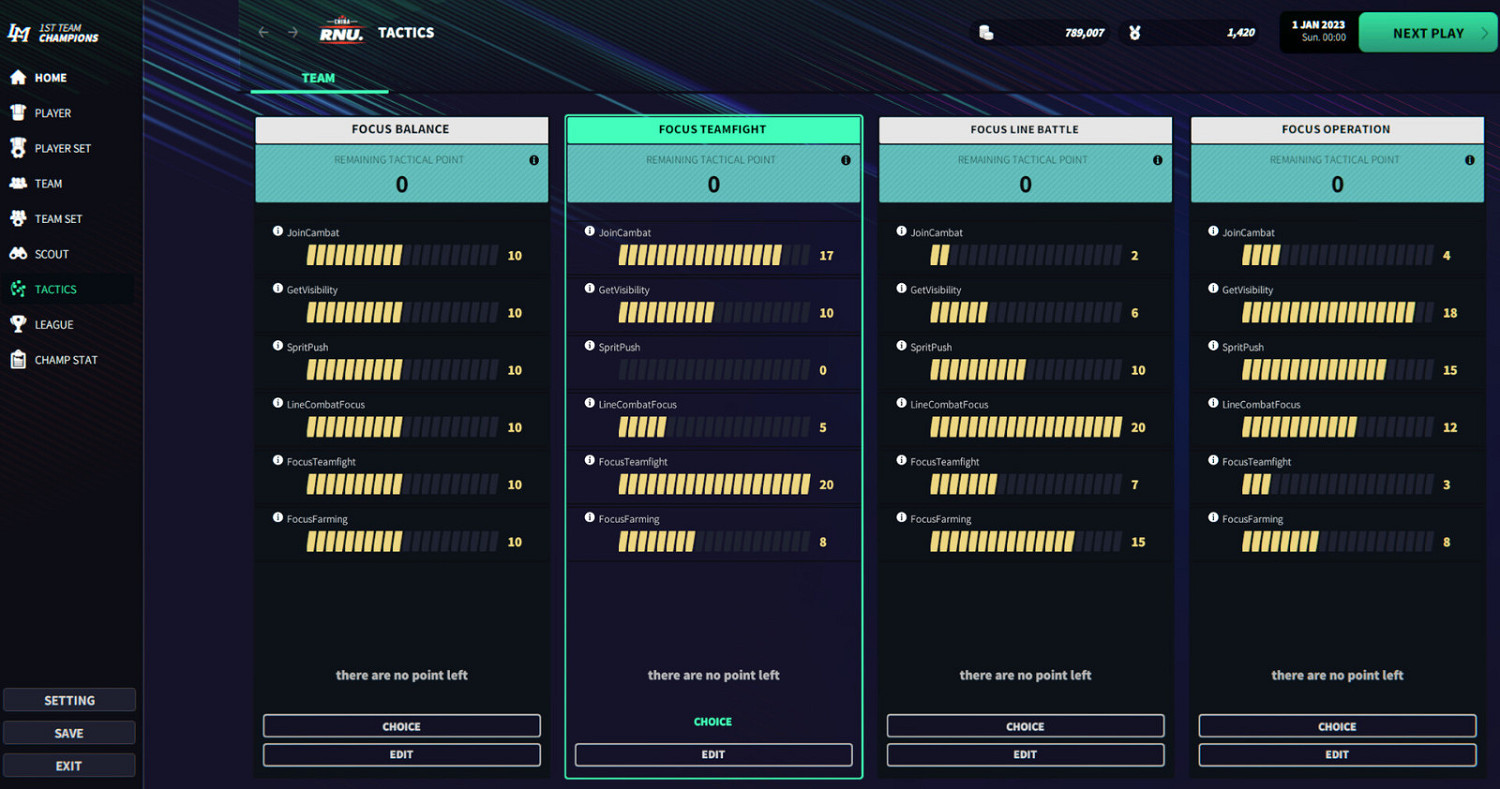1500x789 pixels.
Task: Switch to the Team tab
Action: 318,78
